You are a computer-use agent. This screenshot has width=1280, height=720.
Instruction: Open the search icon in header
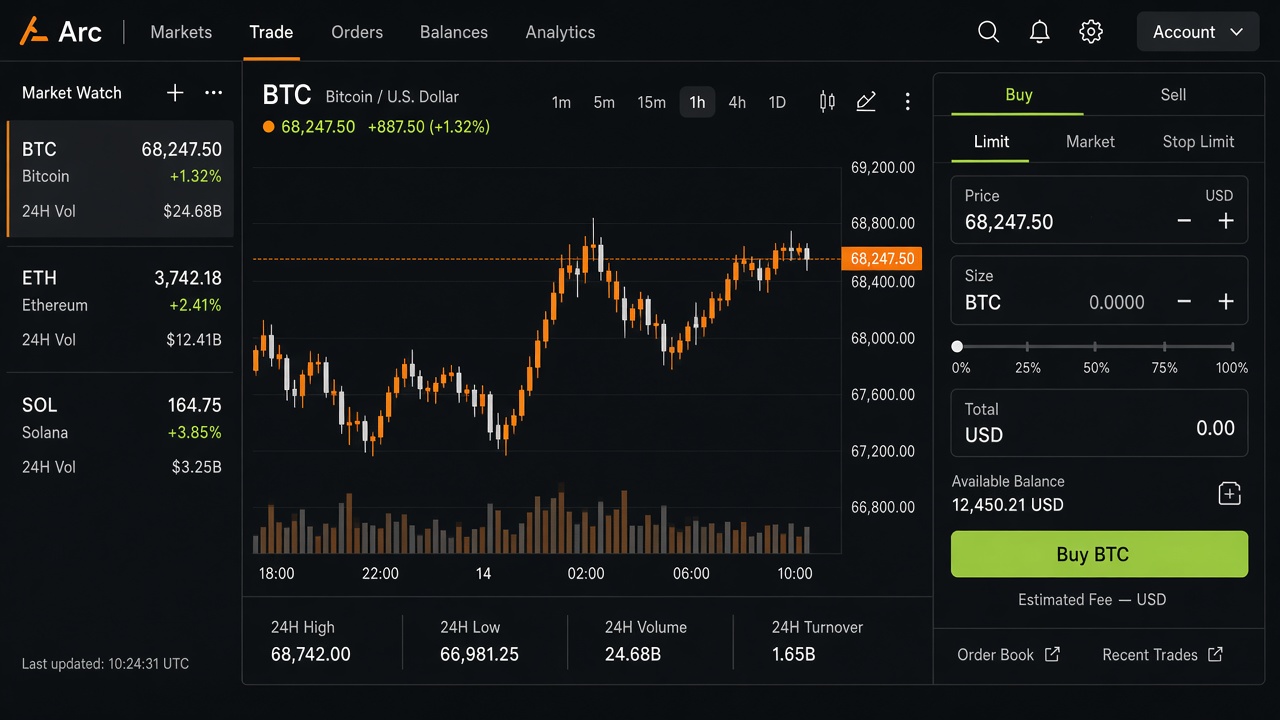[x=988, y=32]
